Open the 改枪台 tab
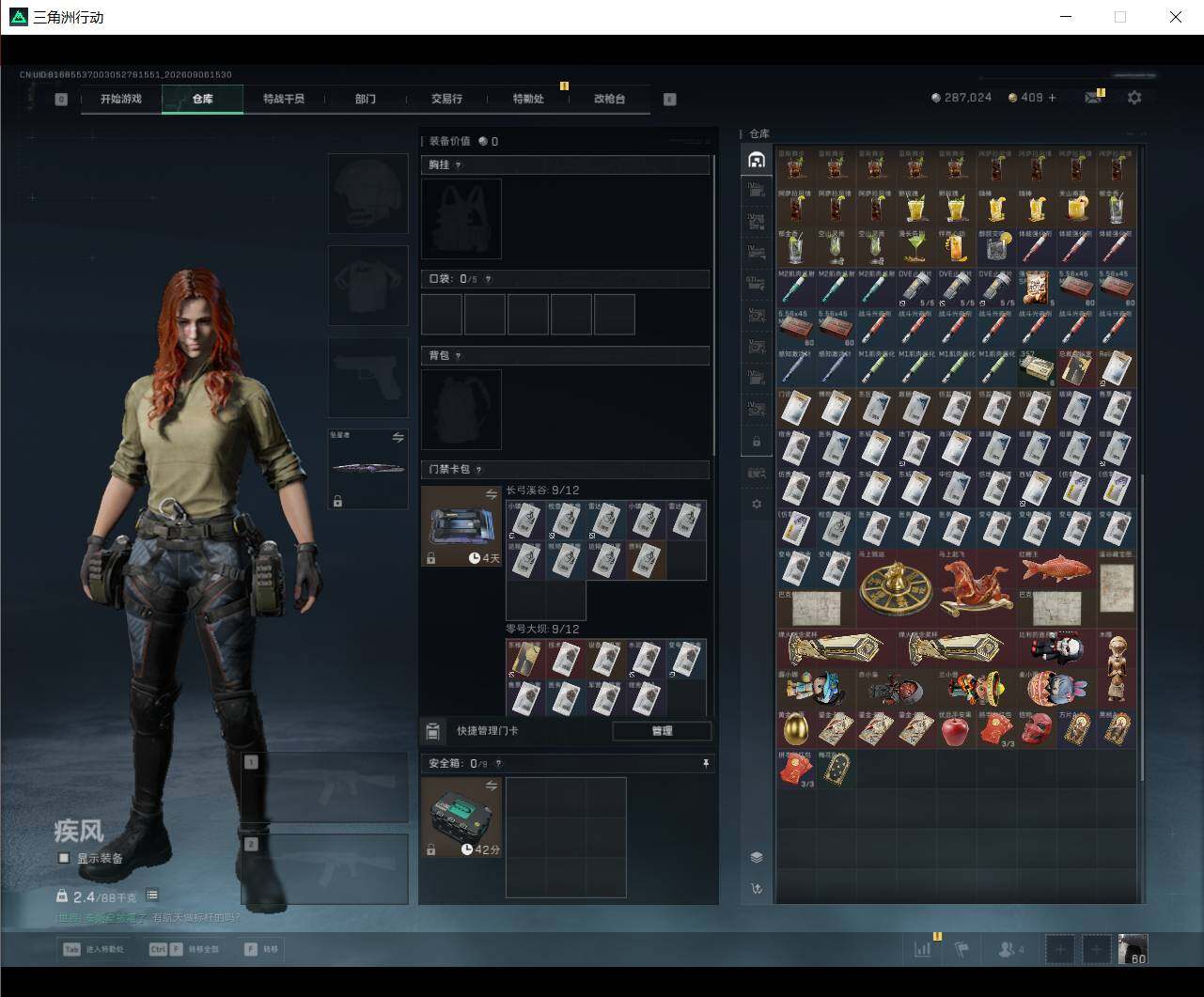The image size is (1204, 997). click(609, 99)
